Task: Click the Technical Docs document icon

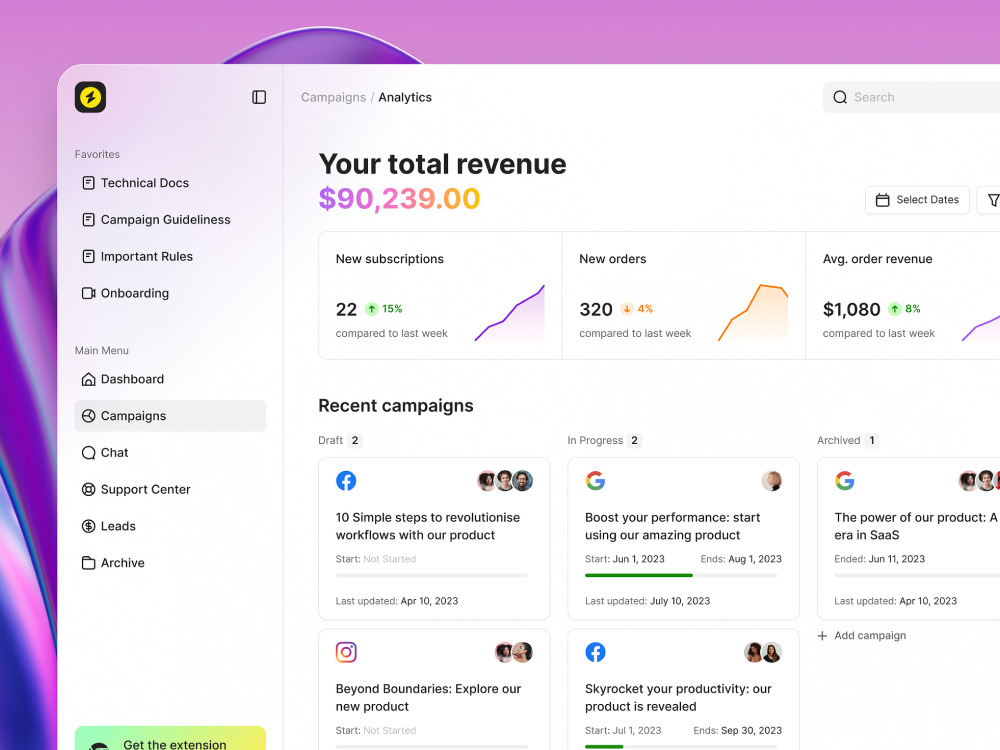Action: pos(89,183)
